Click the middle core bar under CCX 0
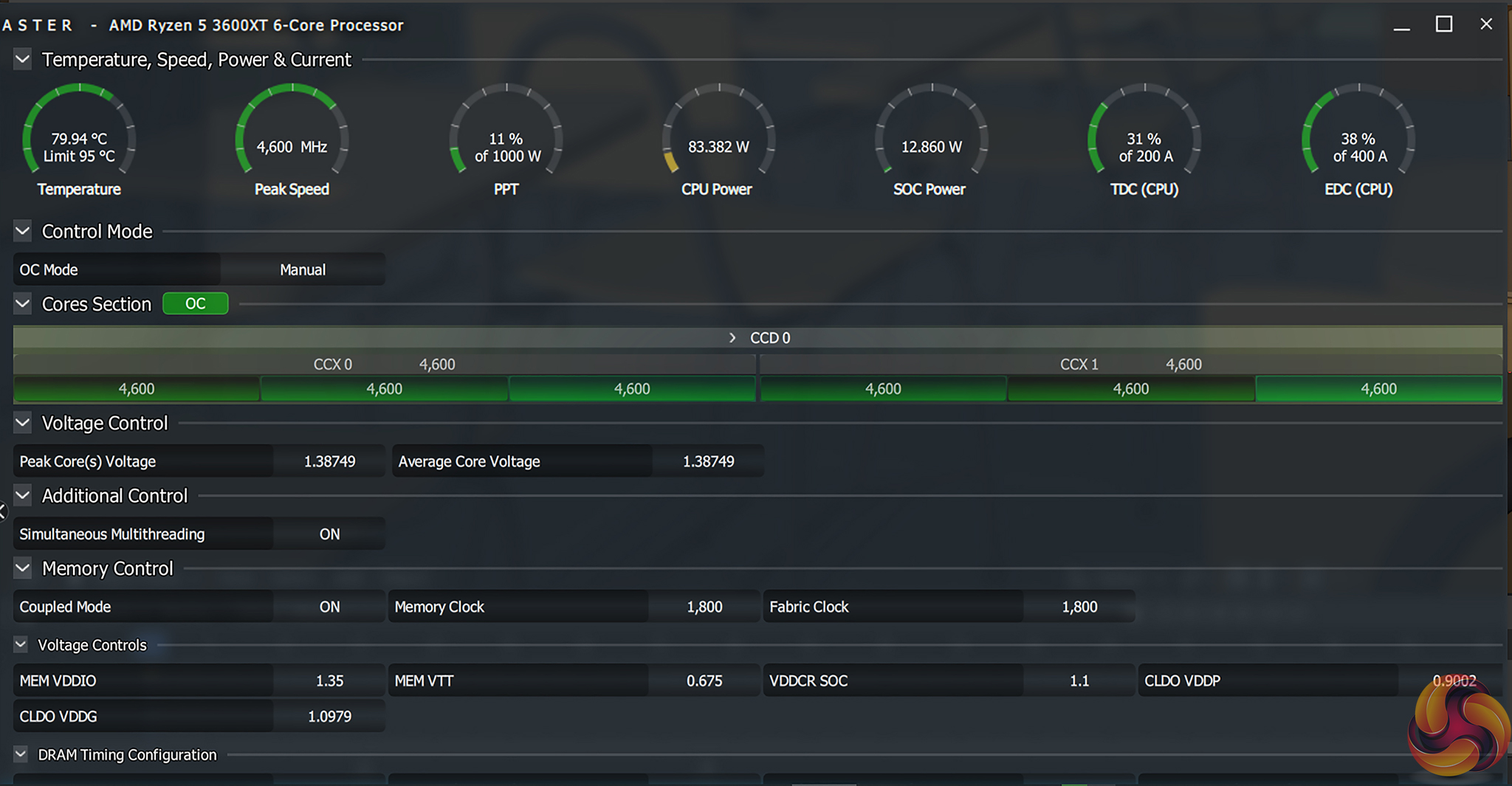 click(385, 389)
